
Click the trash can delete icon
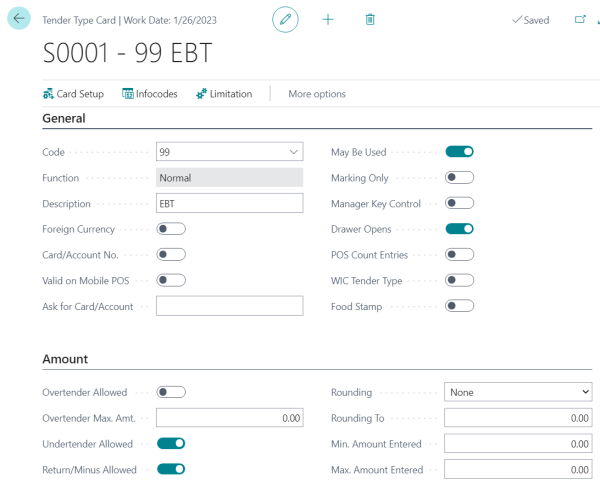(x=370, y=20)
